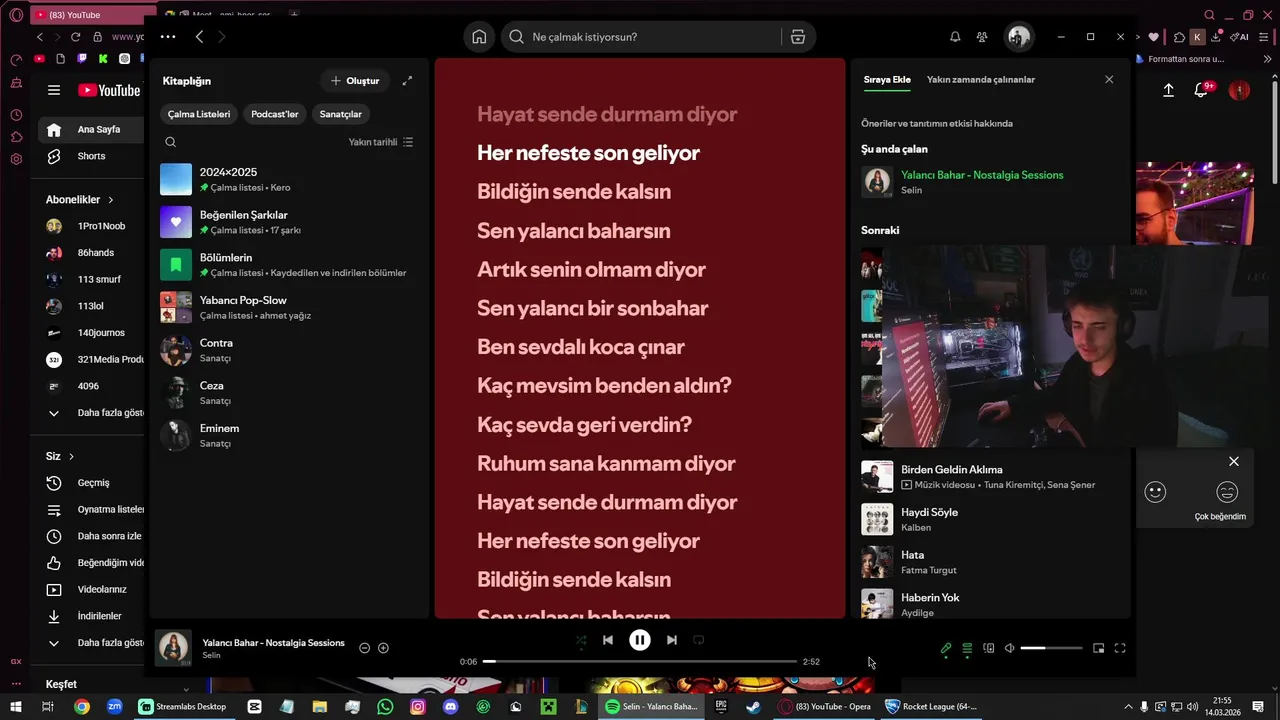Open Yabancı Pop-Slow playlist
Screen dimensions: 1280x720
(289, 308)
